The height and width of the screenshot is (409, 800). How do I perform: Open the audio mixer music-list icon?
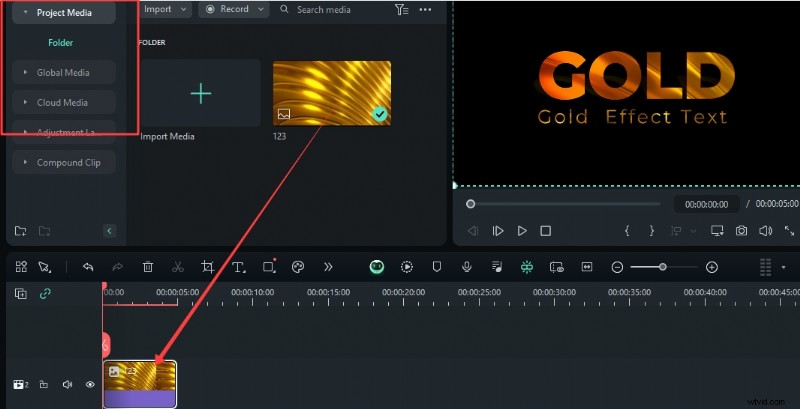[x=496, y=267]
